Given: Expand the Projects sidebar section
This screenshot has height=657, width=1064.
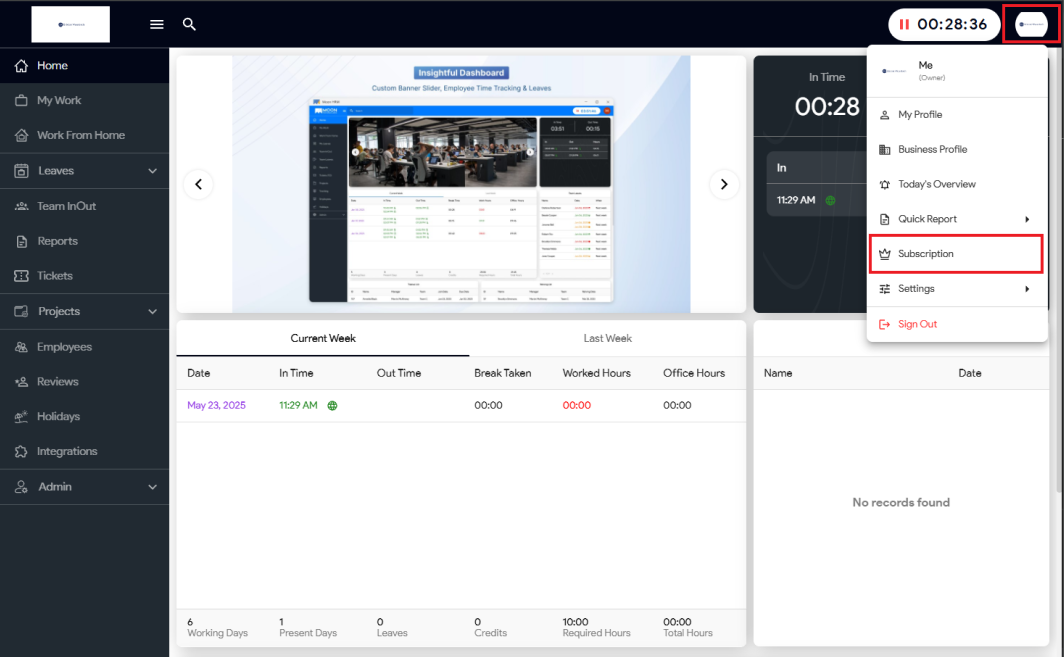Looking at the screenshot, I should point(152,312).
